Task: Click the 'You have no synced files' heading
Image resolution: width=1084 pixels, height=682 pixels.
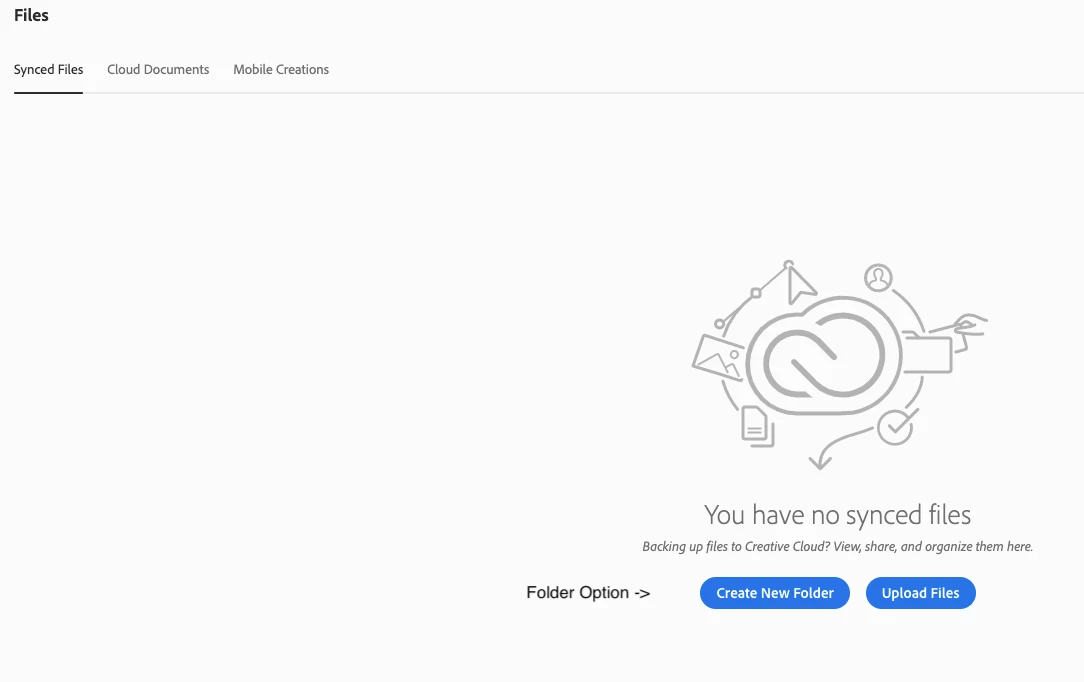Action: point(837,515)
